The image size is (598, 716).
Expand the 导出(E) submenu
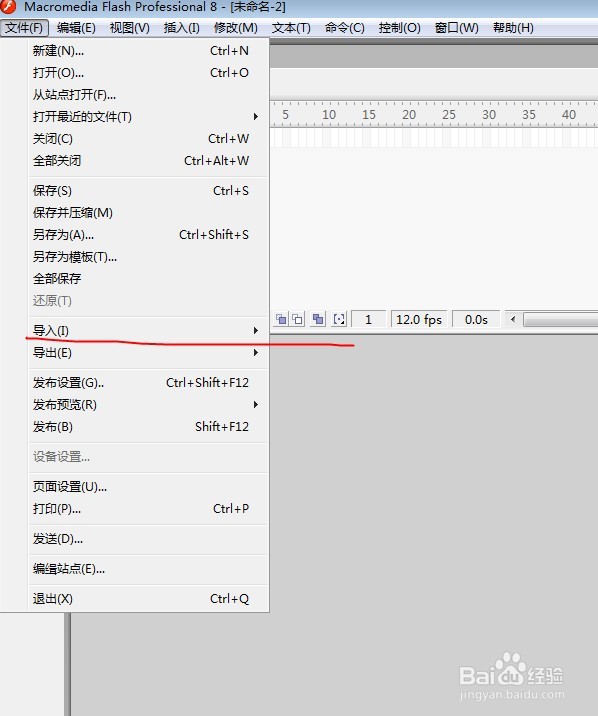148,353
